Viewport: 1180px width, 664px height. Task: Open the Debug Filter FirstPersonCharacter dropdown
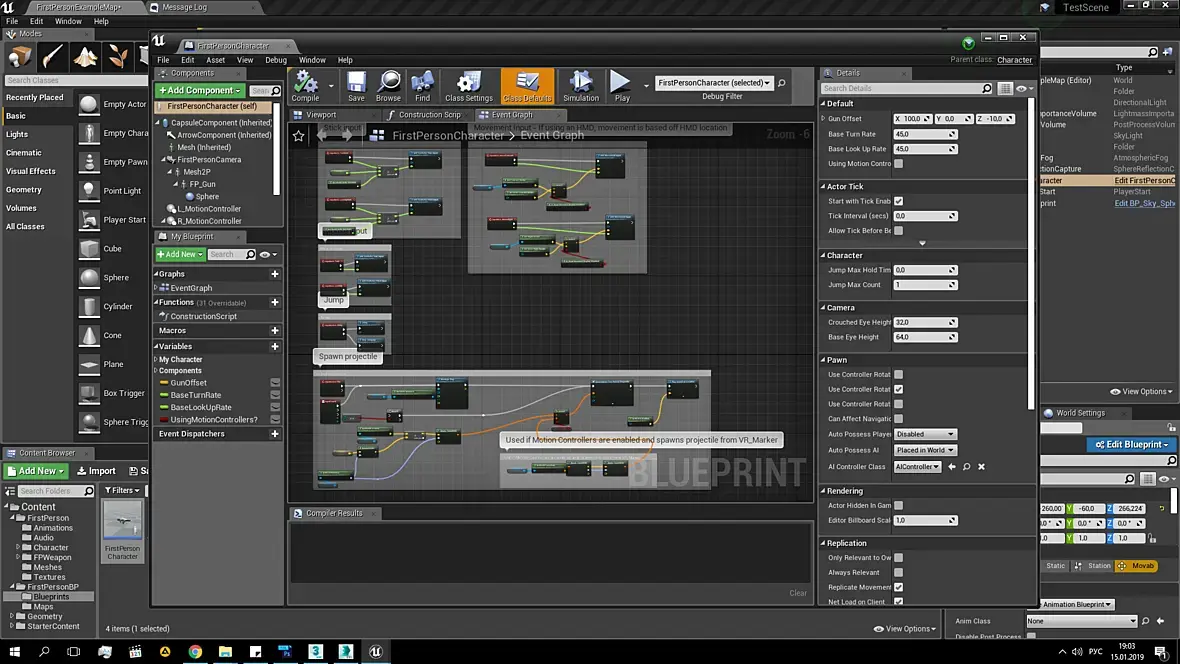714,83
